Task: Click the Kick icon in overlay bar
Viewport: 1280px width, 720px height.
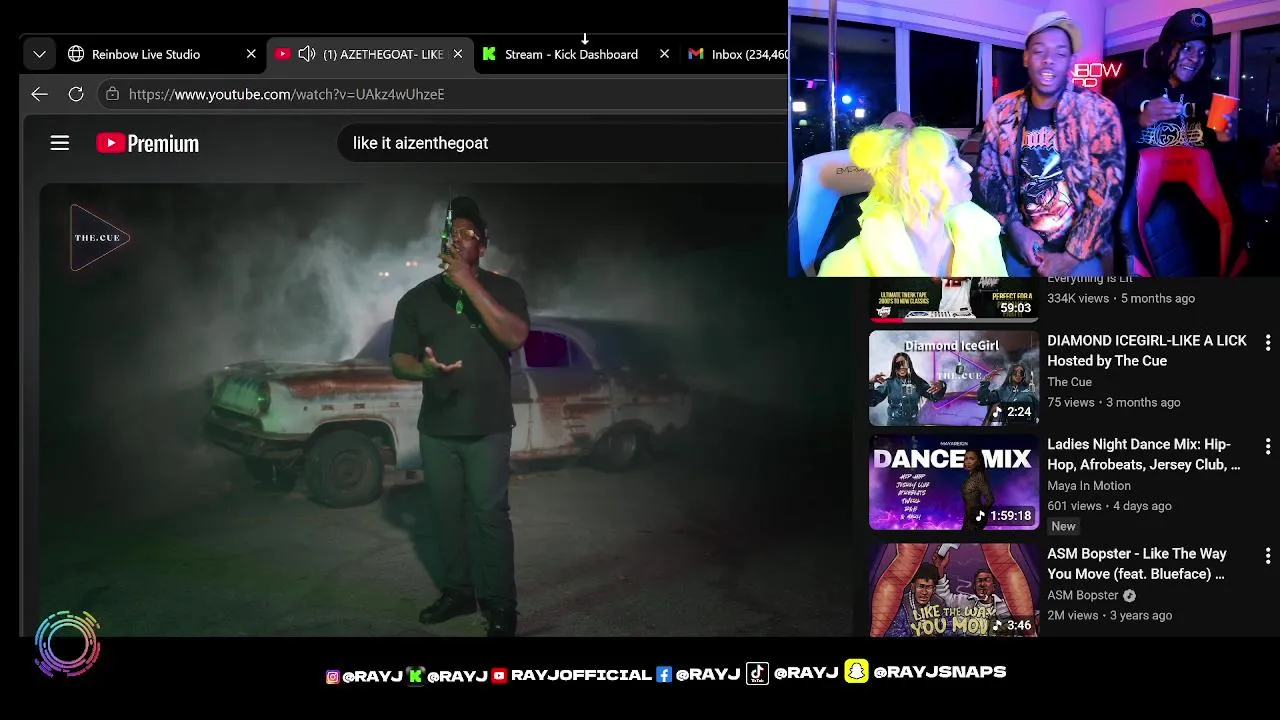Action: point(415,675)
